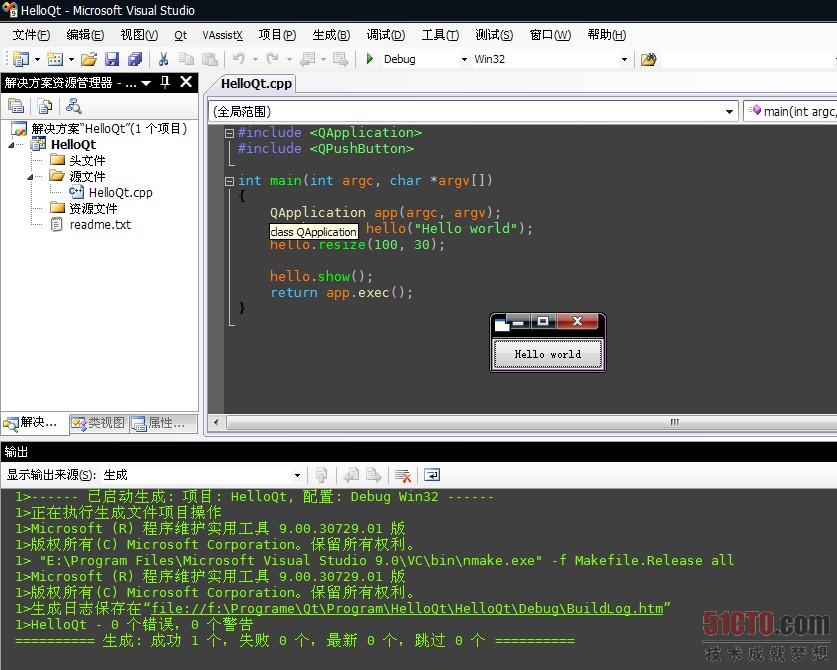The height and width of the screenshot is (670, 837).
Task: Click the Undo arrow icon
Action: (x=239, y=59)
